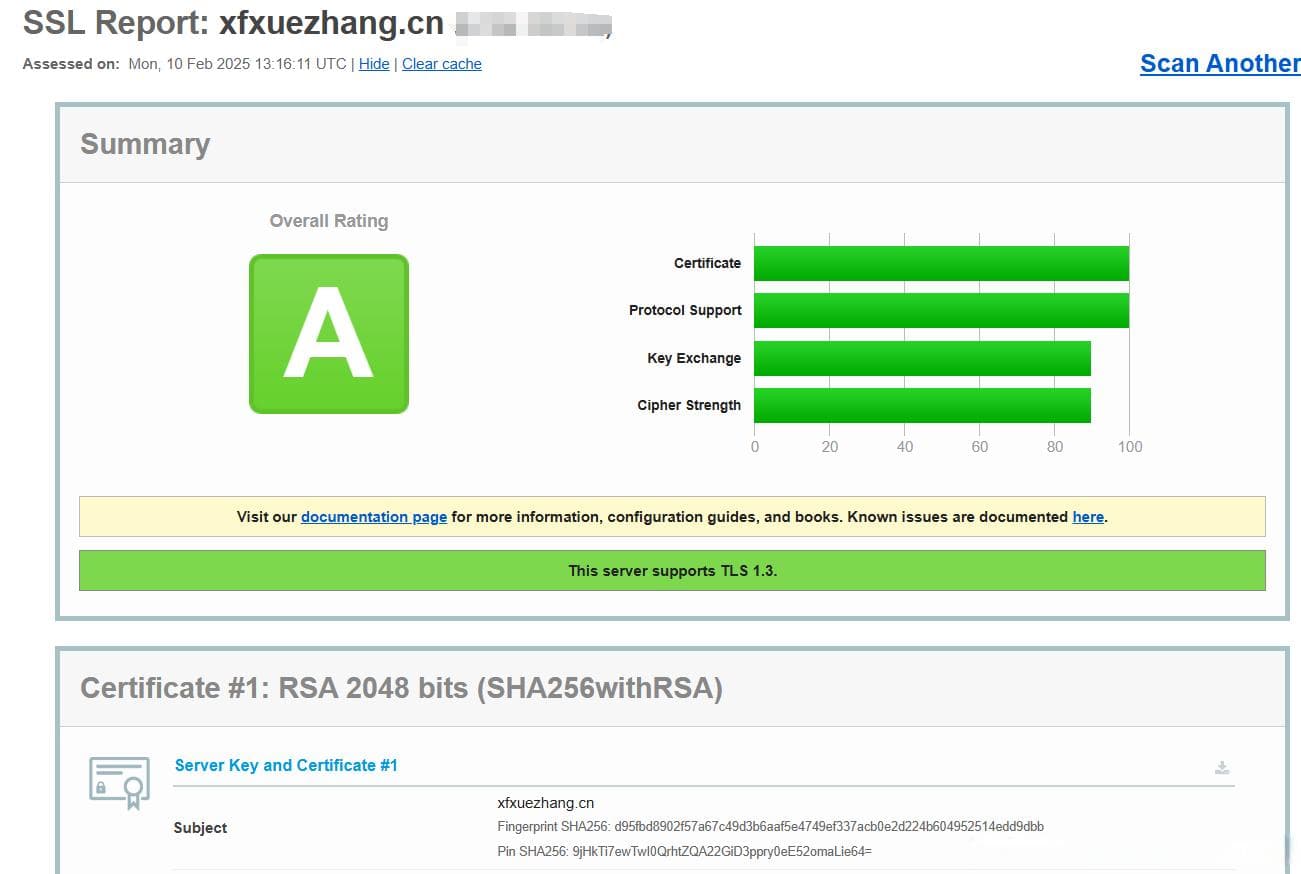This screenshot has width=1301, height=874.
Task: Click the Subject row label
Action: coord(200,828)
